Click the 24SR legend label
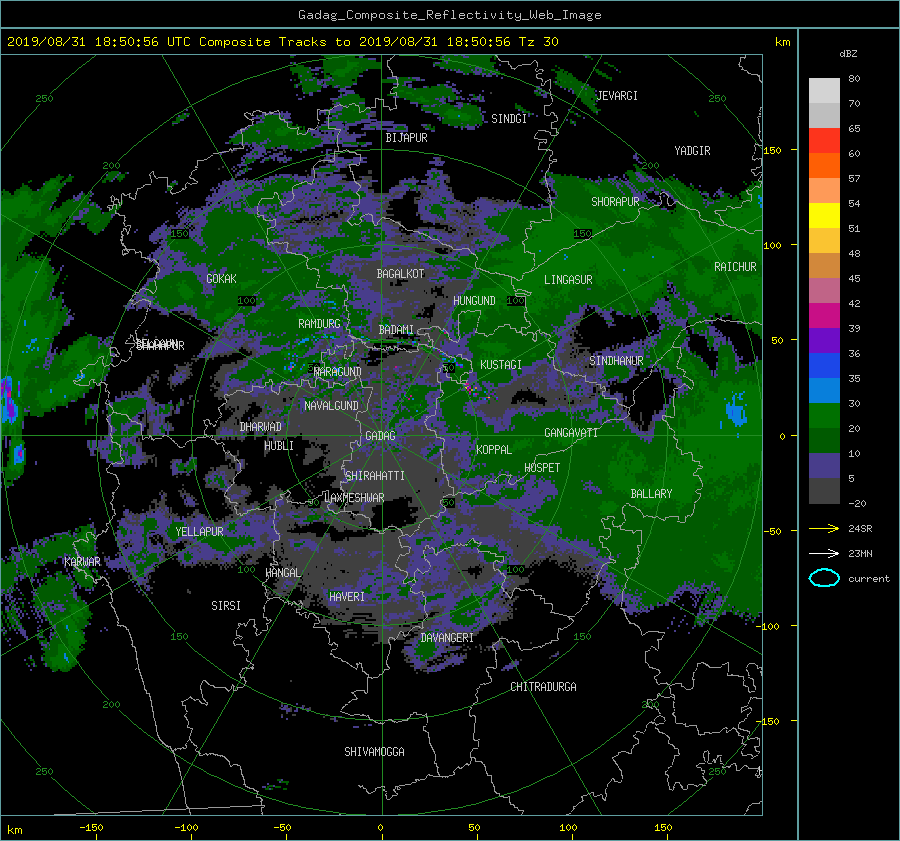 (x=860, y=529)
